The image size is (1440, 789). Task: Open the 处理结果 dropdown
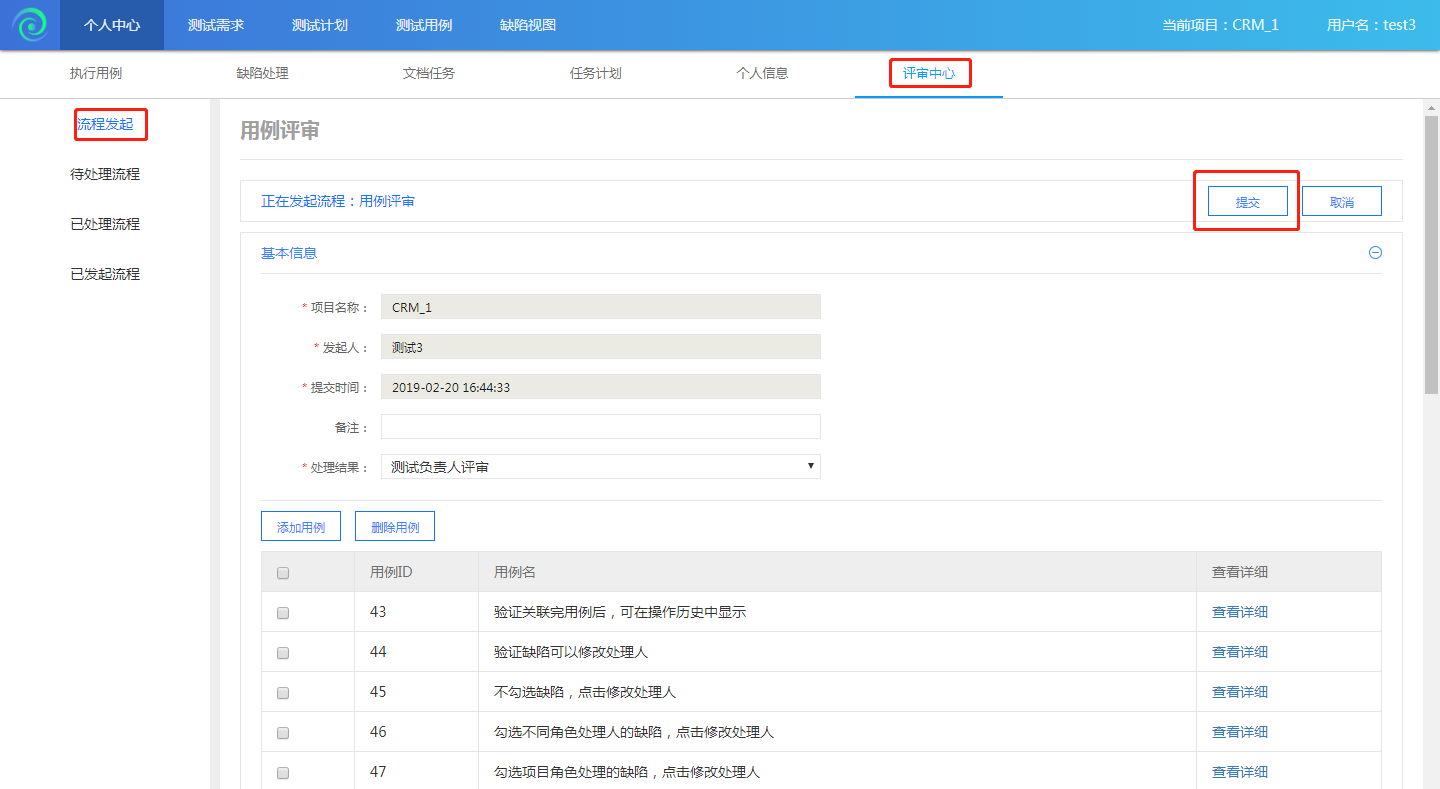coord(600,467)
